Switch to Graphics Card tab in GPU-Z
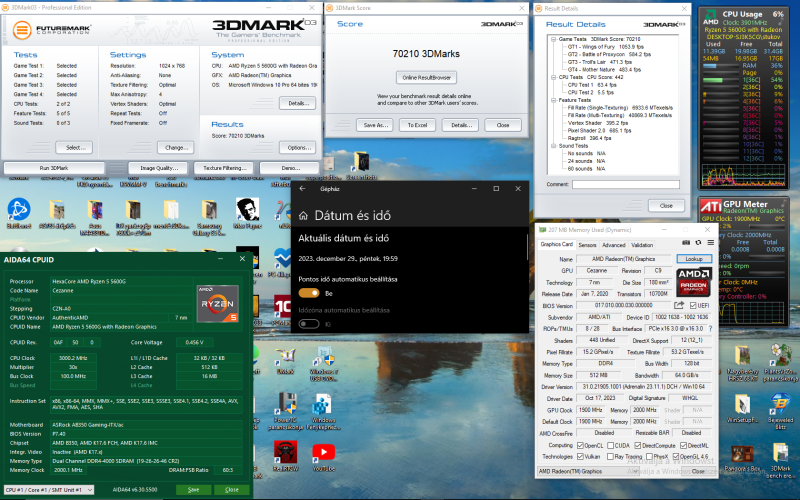Viewport: 800px width, 500px height. 556,244
